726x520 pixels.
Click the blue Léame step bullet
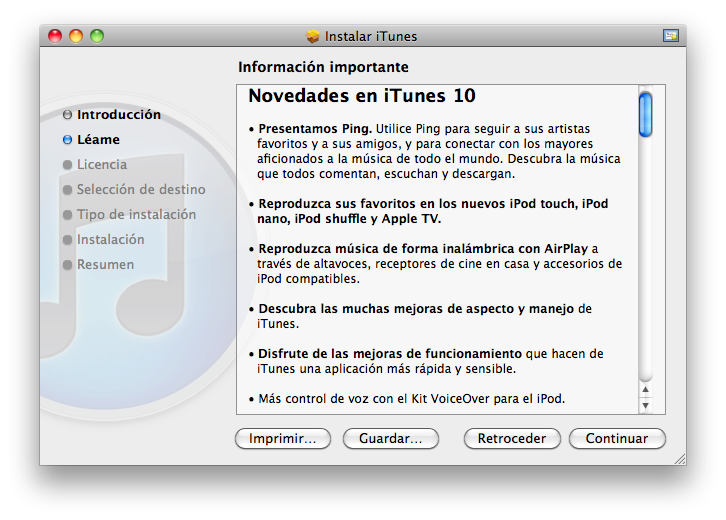point(68,139)
